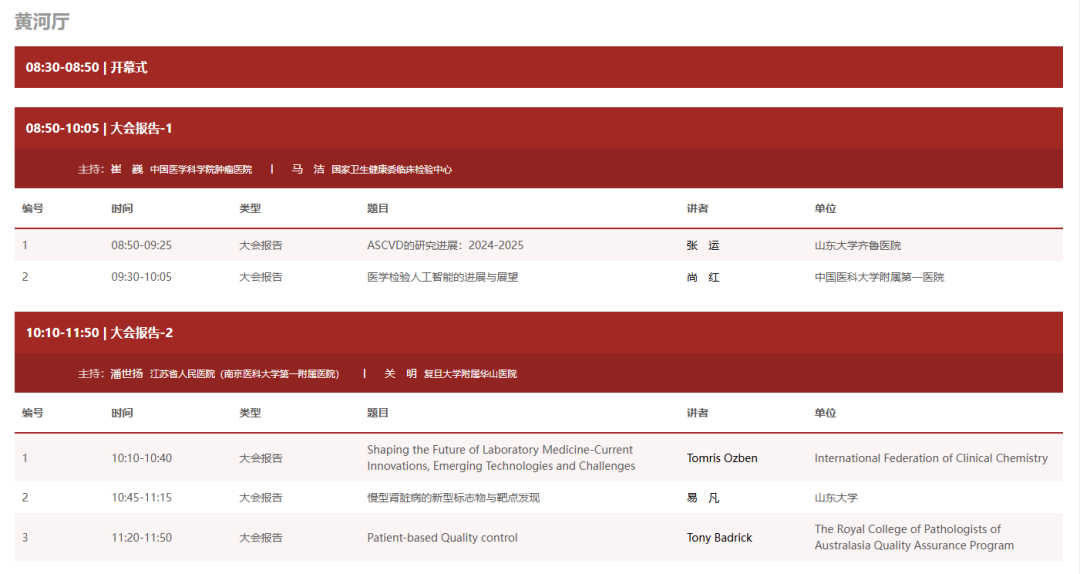
Task: Click title Patient-based Quality control
Action: click(x=442, y=537)
